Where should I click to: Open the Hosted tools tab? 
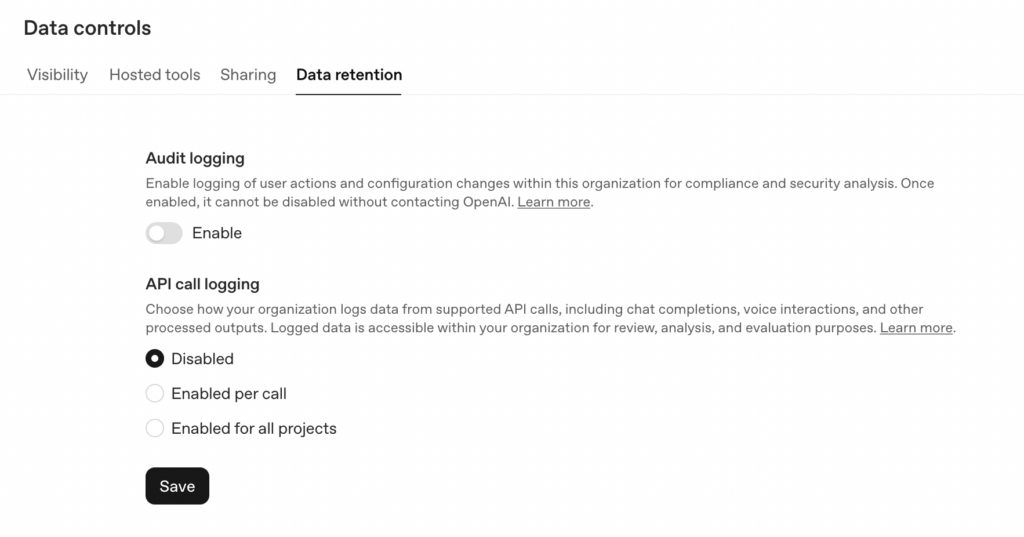click(154, 75)
